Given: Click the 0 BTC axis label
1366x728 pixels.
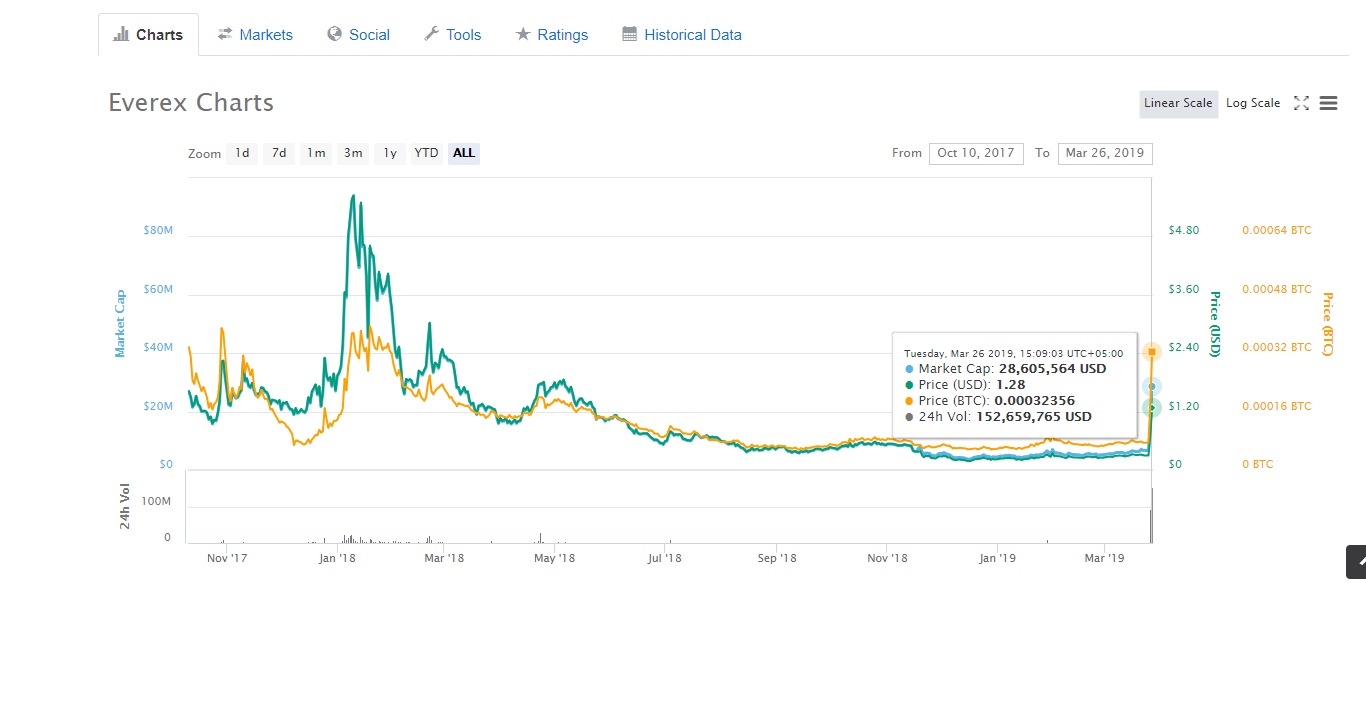Looking at the screenshot, I should click(x=1258, y=464).
